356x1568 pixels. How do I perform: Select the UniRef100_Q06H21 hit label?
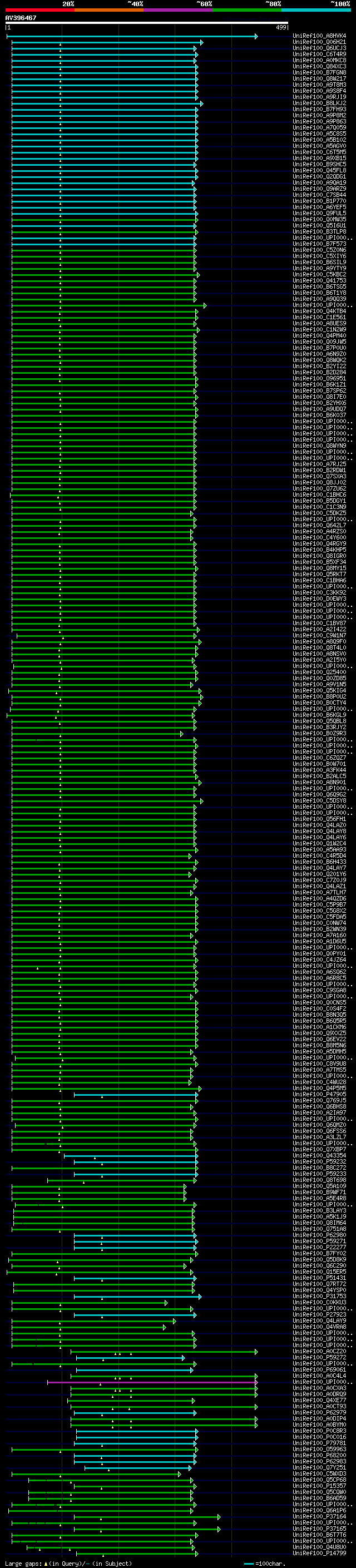[319, 42]
